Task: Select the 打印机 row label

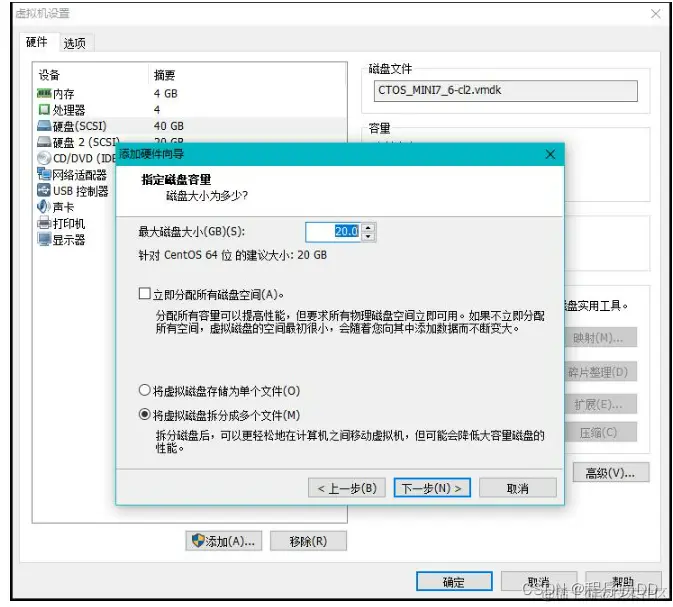Action: tap(69, 223)
